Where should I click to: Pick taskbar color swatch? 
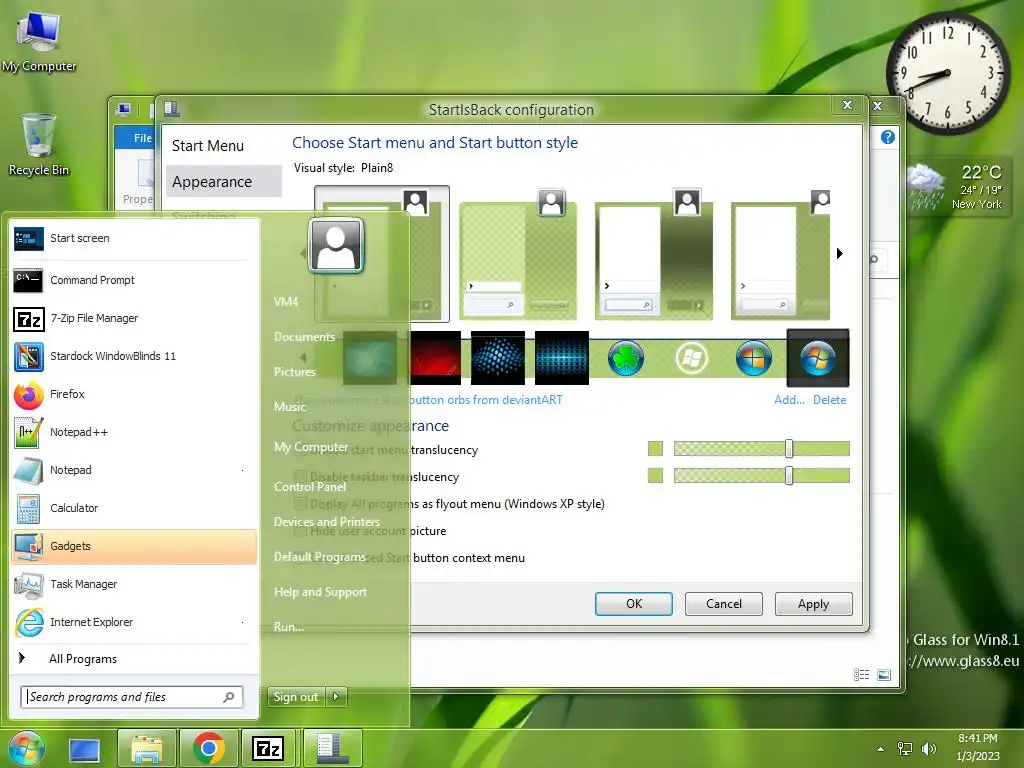coord(655,475)
